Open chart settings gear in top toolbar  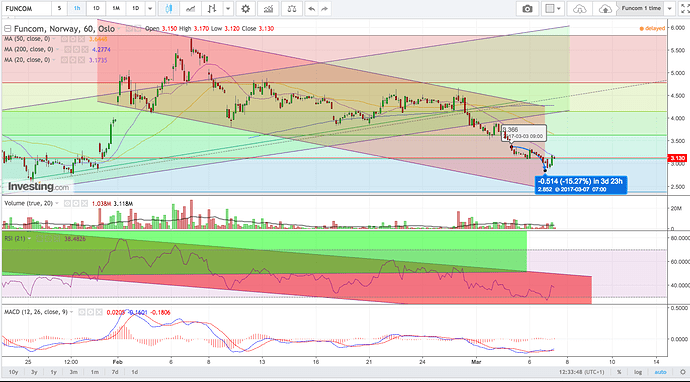click(246, 8)
